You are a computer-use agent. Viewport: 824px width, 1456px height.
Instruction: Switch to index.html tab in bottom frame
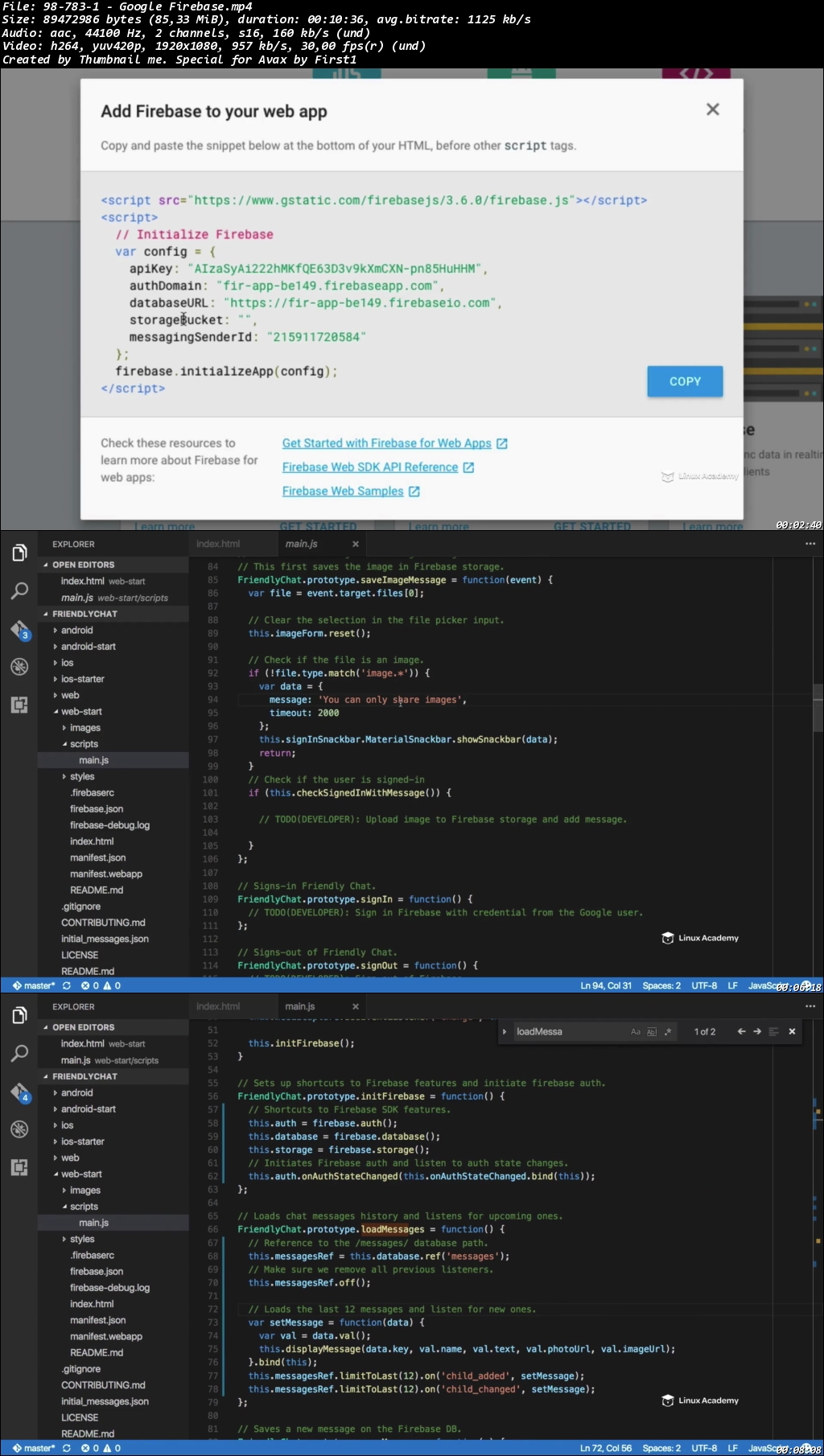pyautogui.click(x=218, y=1006)
